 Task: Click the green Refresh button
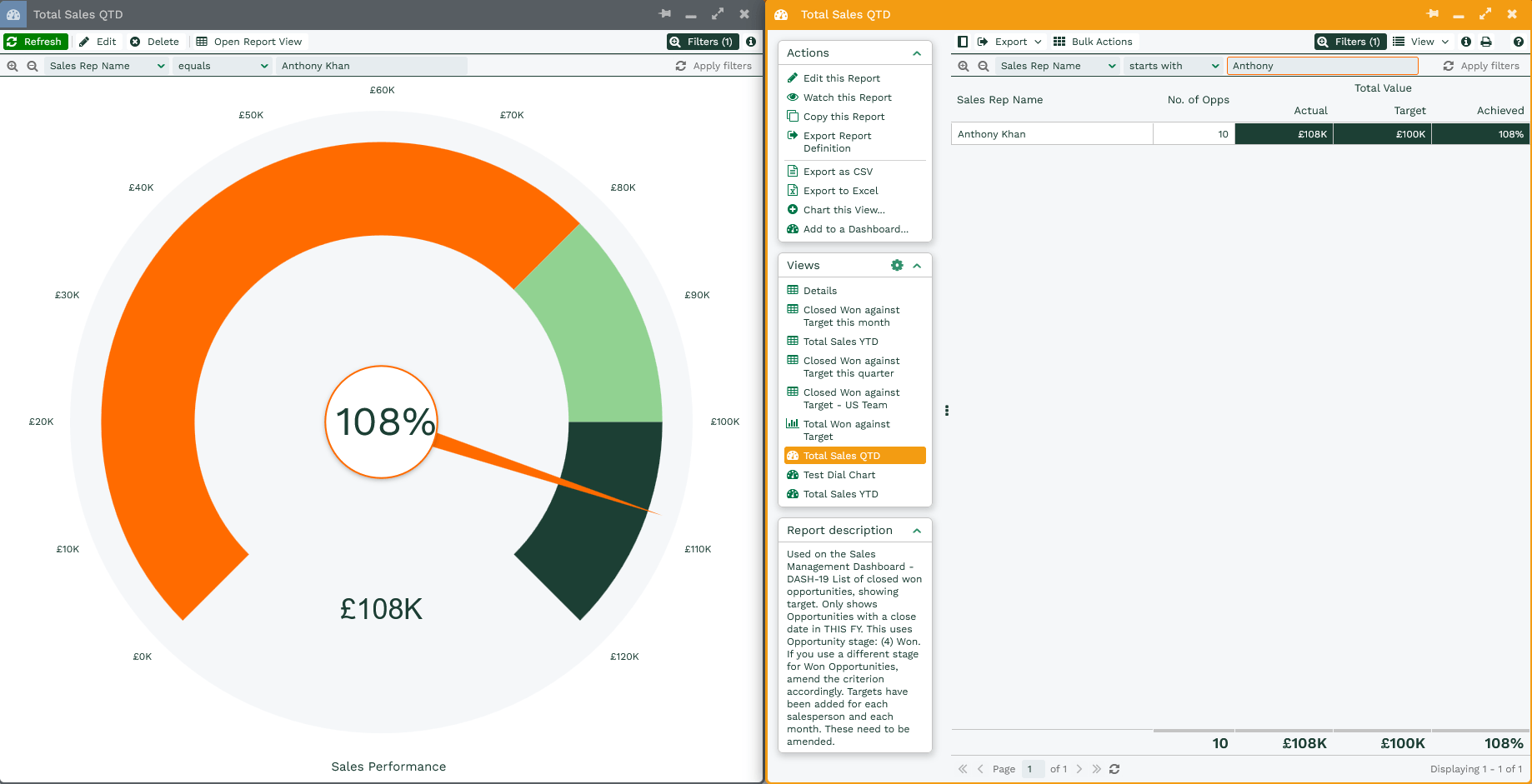point(35,42)
